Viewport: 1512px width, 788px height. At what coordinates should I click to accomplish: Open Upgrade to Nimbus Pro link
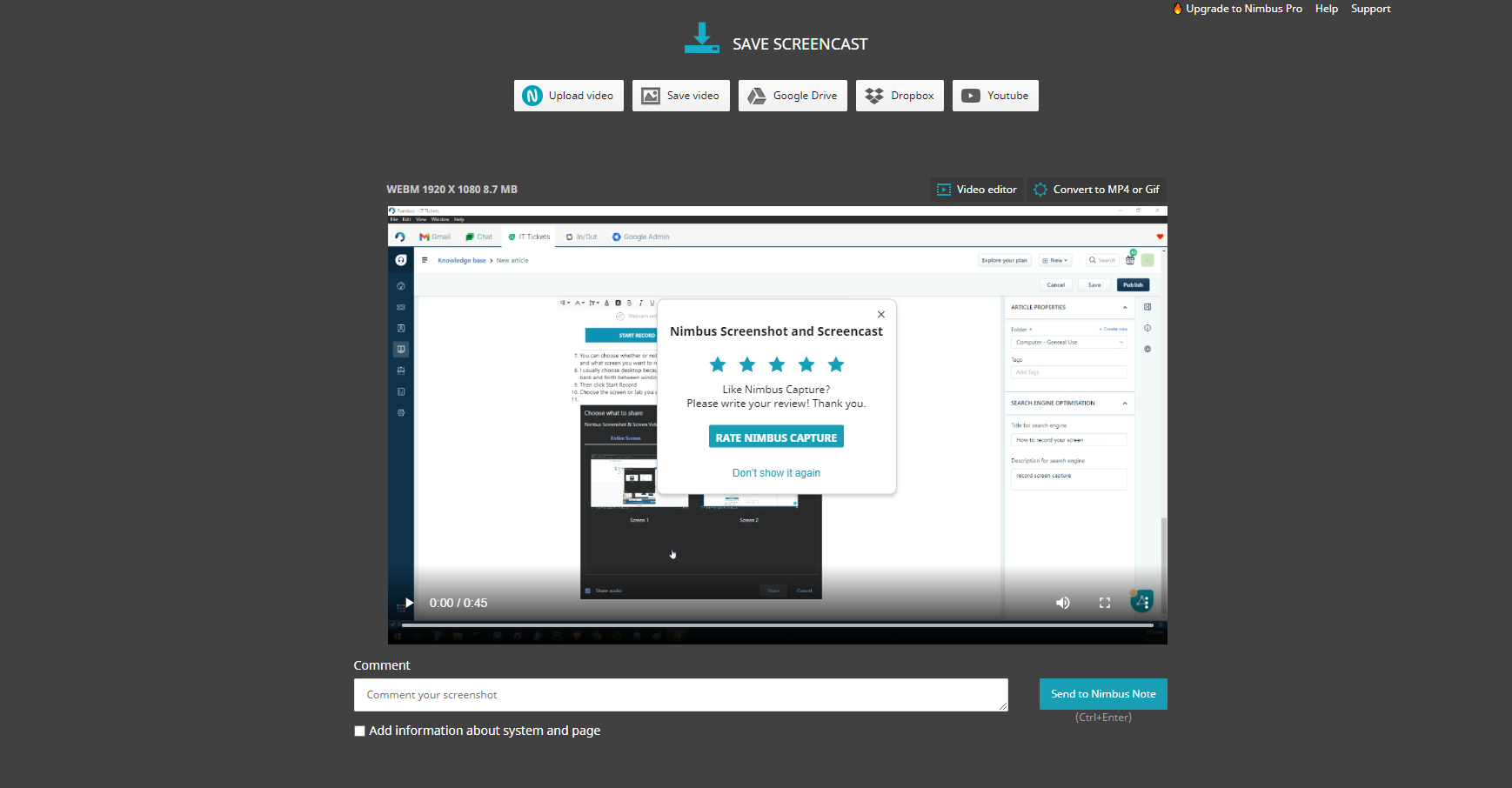click(1238, 9)
